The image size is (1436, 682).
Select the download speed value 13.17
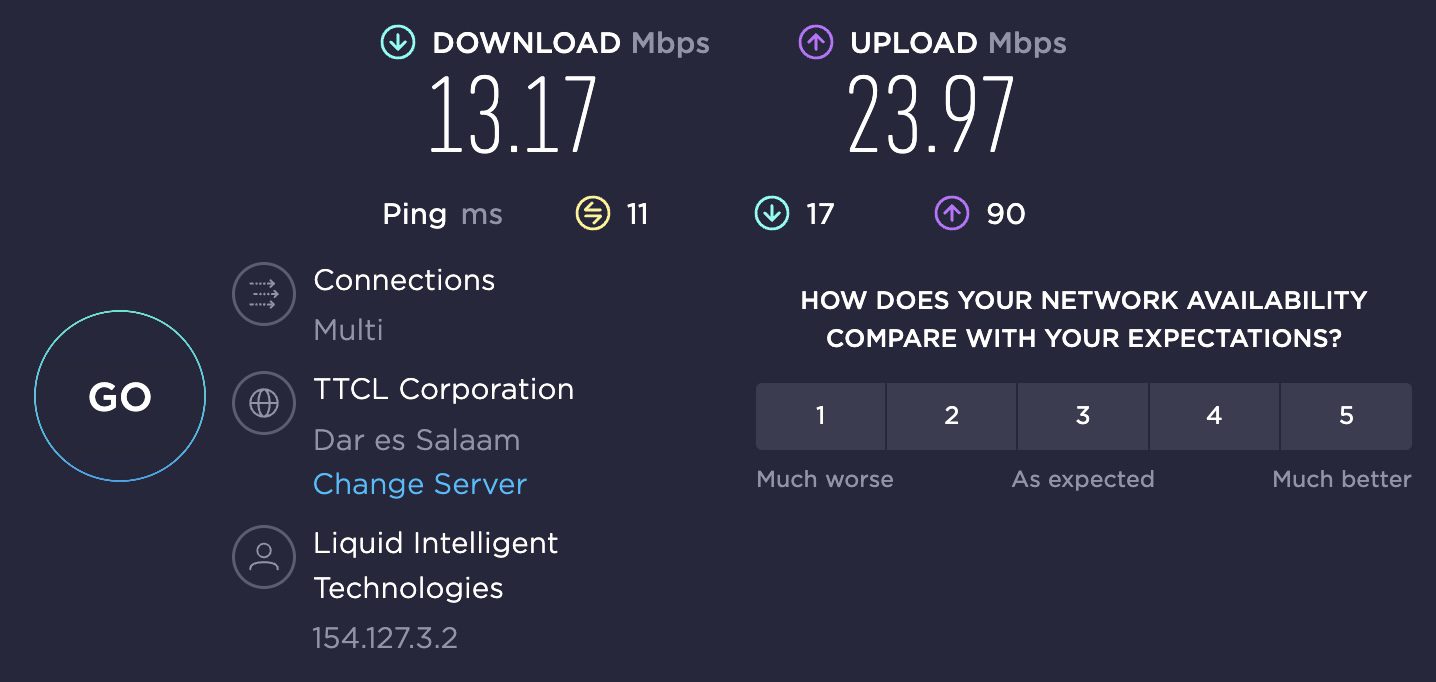(x=513, y=113)
